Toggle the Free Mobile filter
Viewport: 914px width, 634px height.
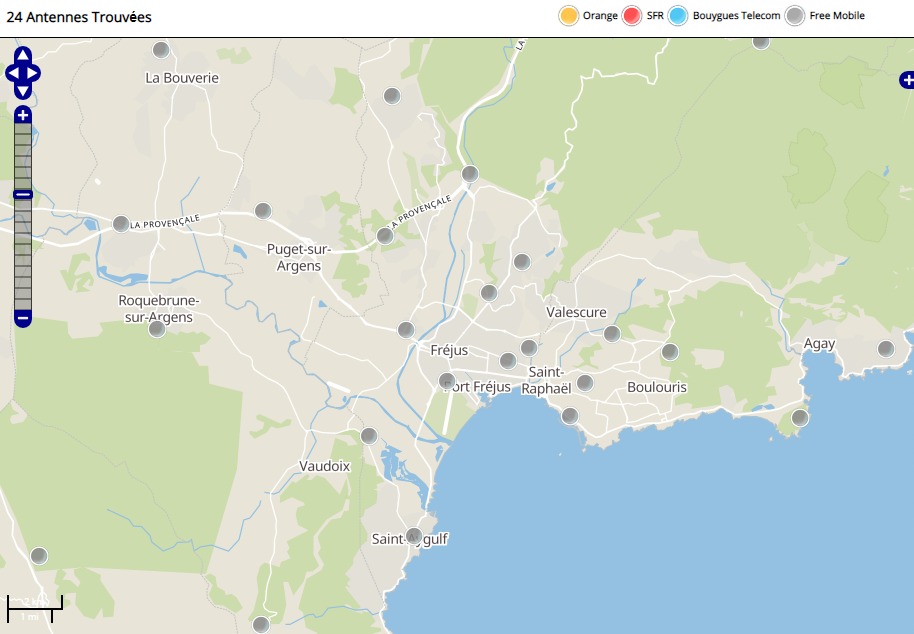794,16
